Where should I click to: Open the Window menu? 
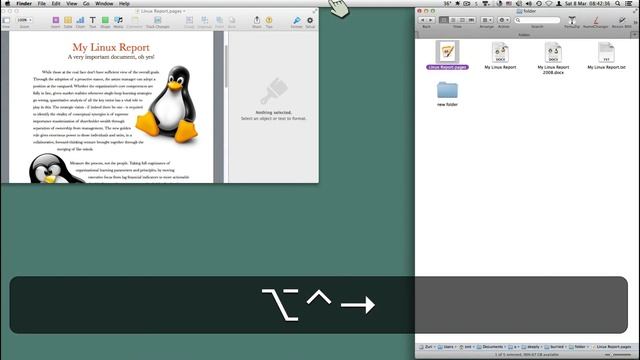pyautogui.click(x=104, y=3)
